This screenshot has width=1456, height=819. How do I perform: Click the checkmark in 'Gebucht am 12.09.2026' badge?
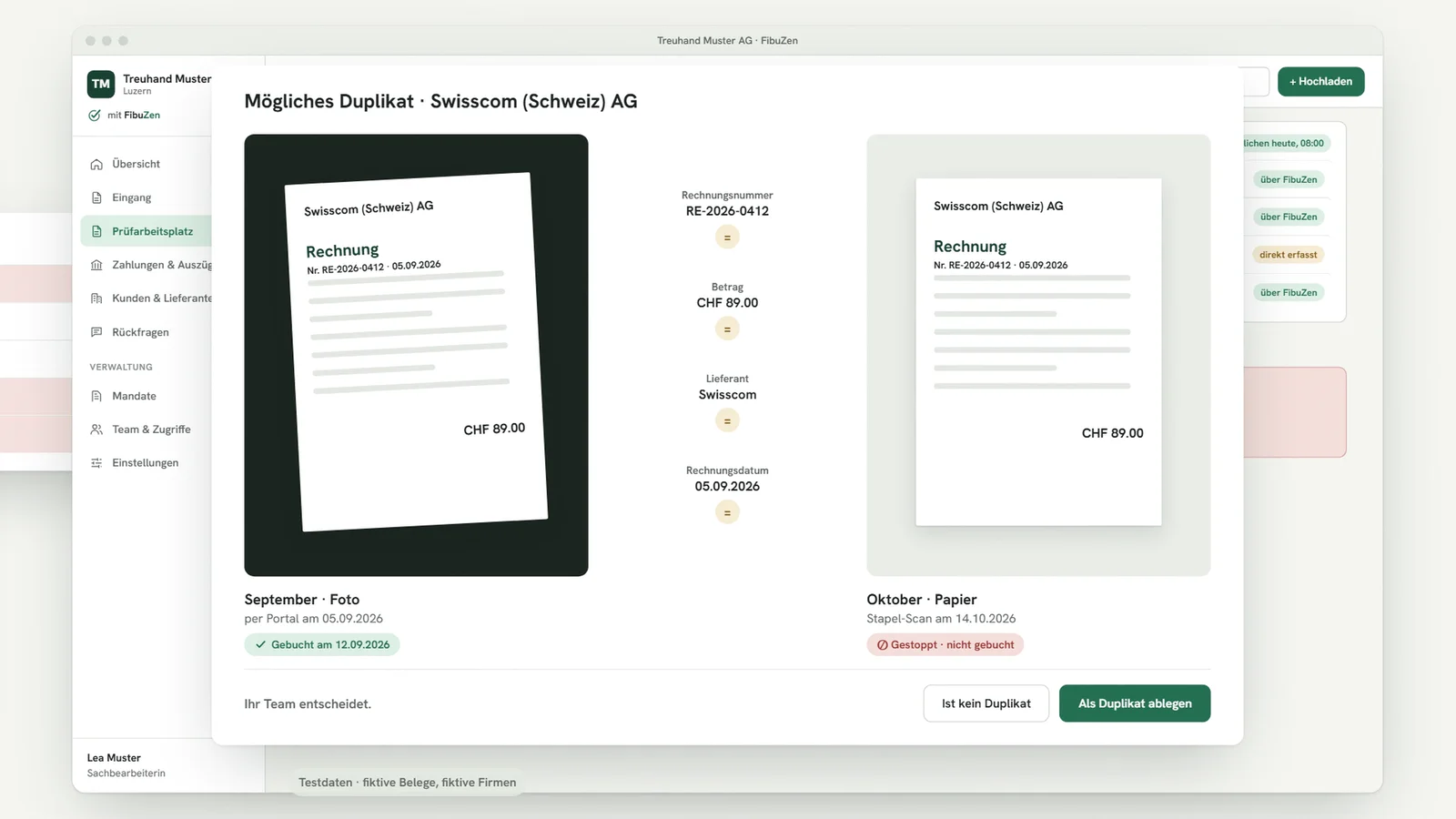261,645
